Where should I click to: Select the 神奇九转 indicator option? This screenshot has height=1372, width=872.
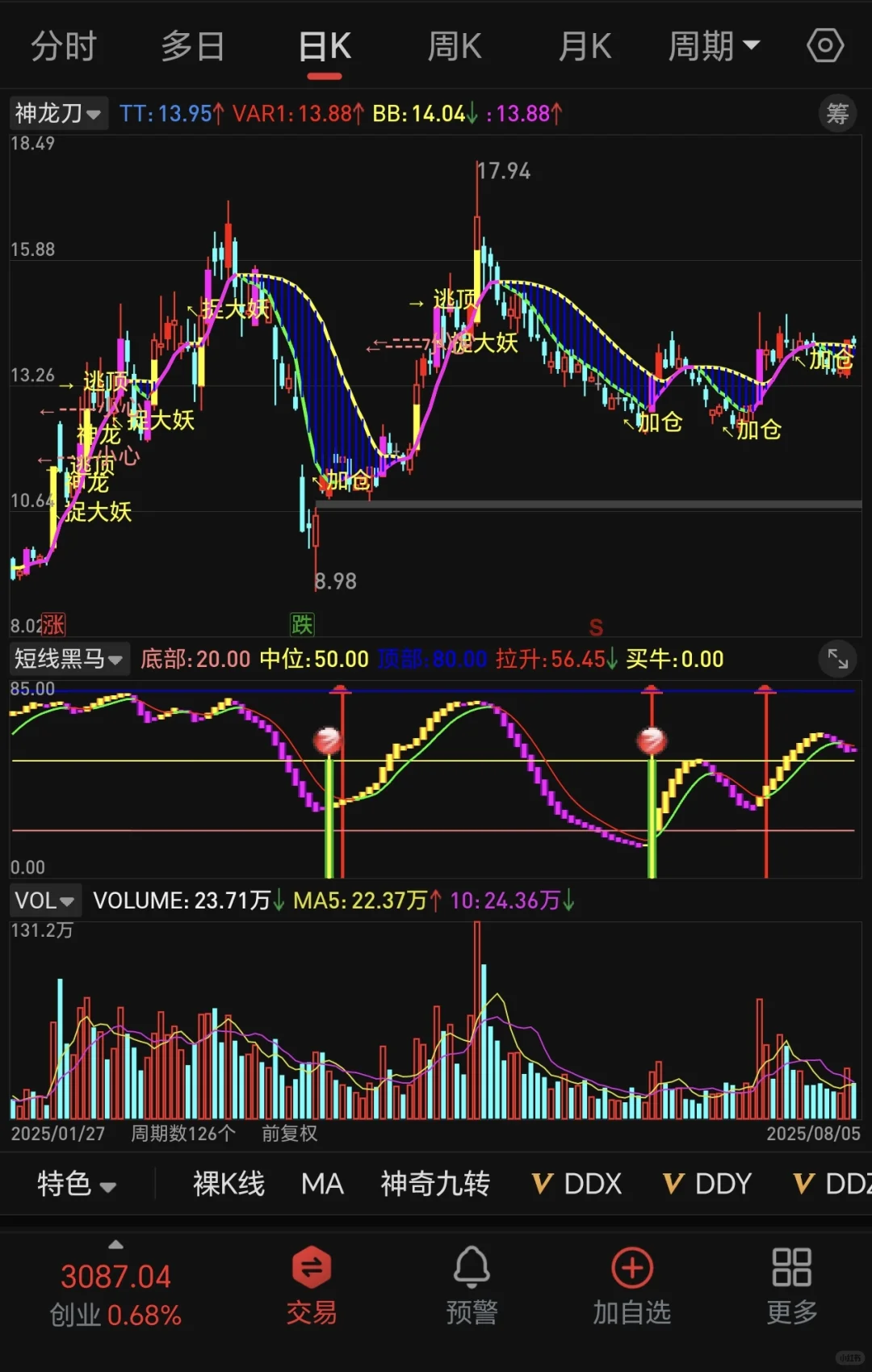tap(435, 1184)
